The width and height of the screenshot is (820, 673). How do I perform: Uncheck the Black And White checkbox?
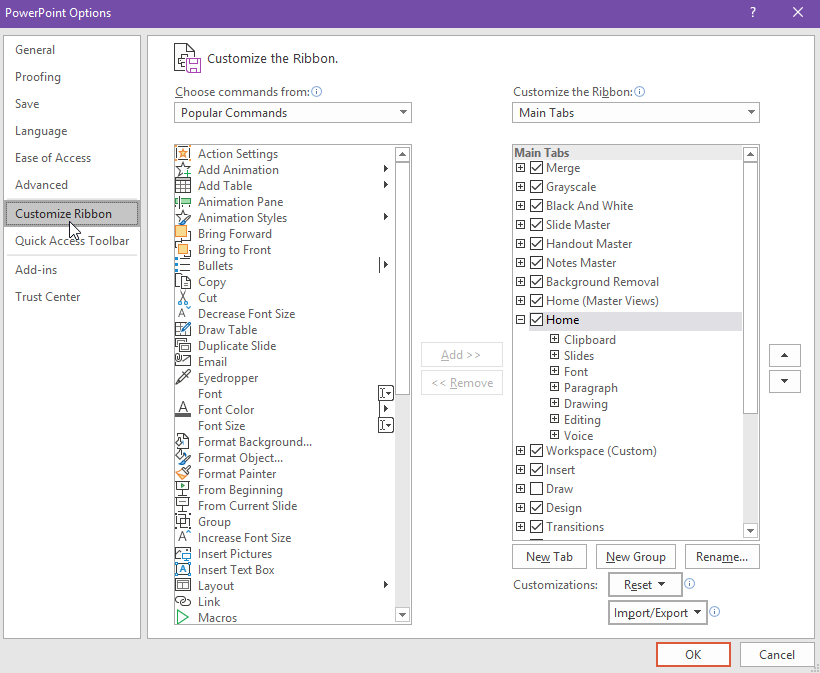coord(536,206)
